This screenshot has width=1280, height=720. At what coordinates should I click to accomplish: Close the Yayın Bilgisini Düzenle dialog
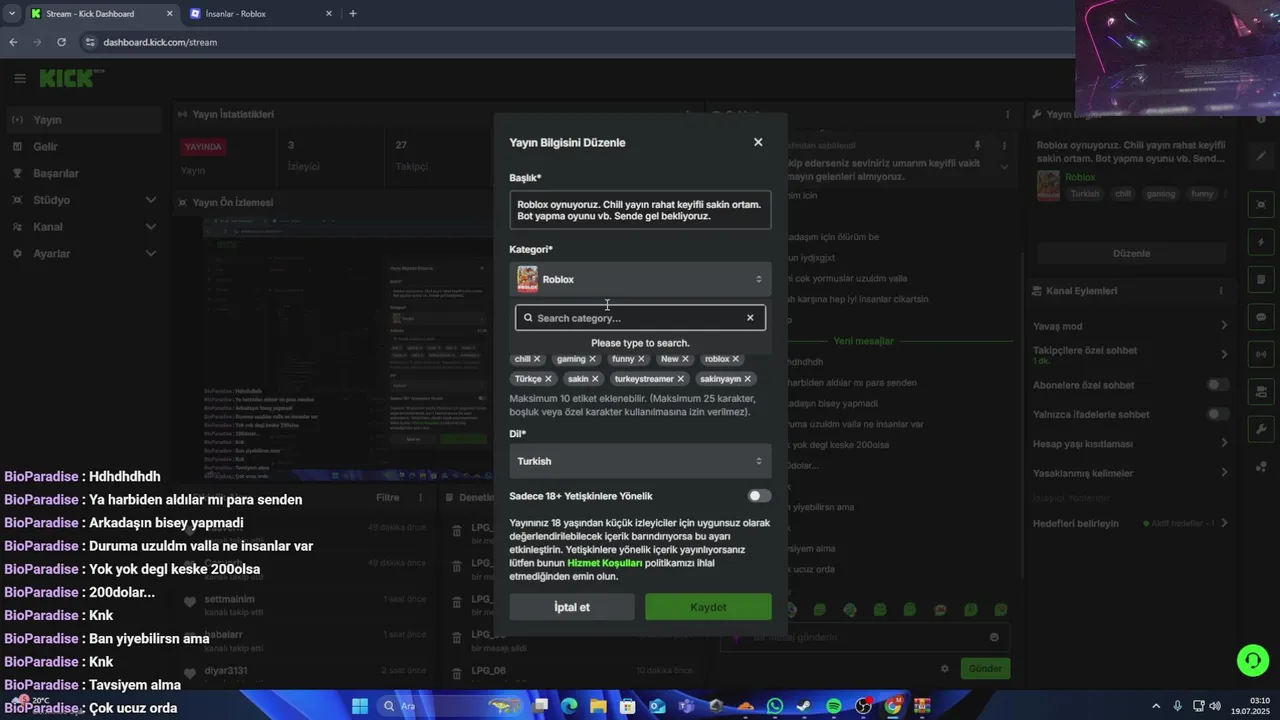coord(758,142)
